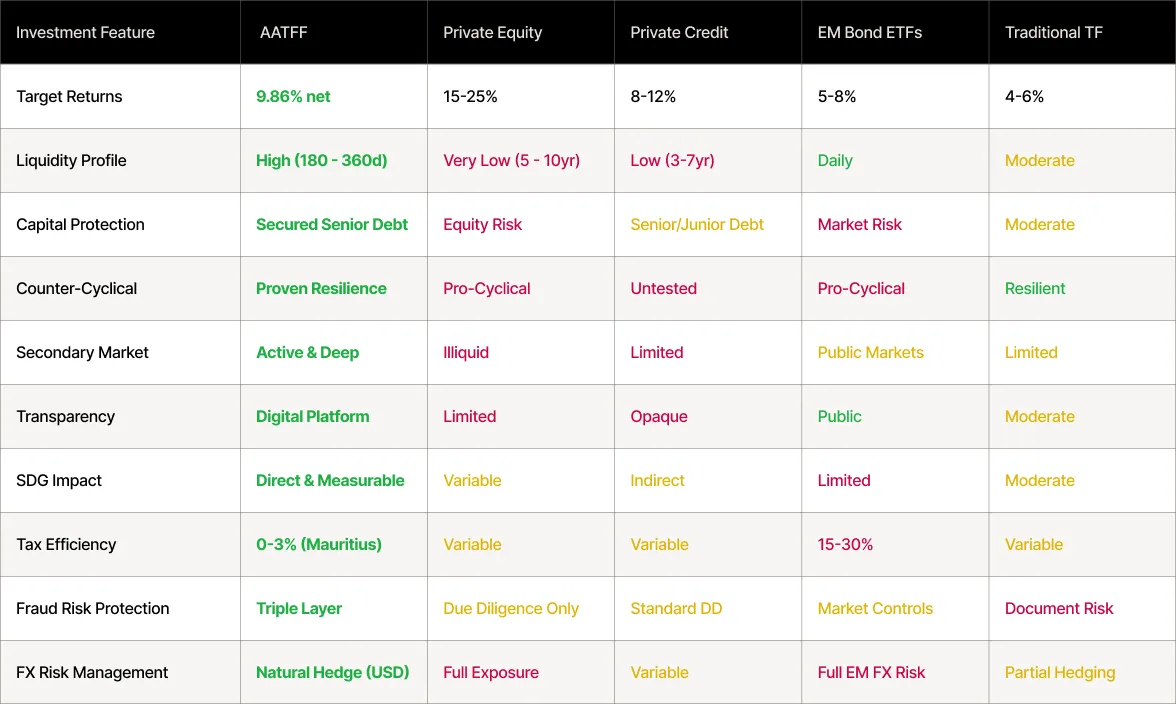The height and width of the screenshot is (704, 1176).
Task: Click the Active & Deep cell
Action: click(x=307, y=352)
